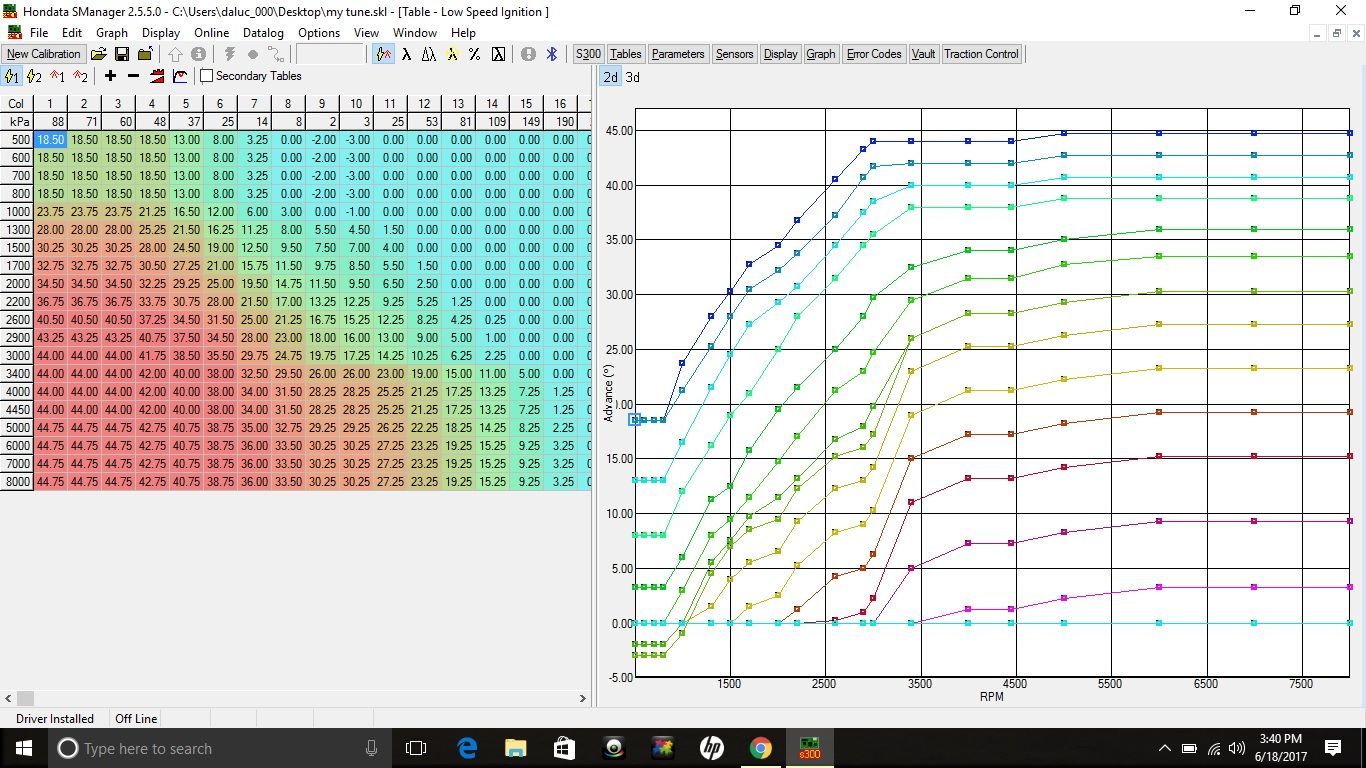Click the minus icon to decrease values
Screen dimensions: 1366x768
[133, 76]
